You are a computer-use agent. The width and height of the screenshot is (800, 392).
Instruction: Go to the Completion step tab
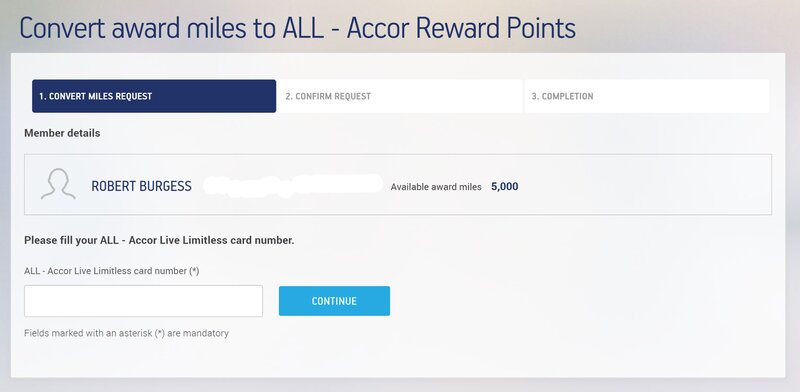[x=646, y=96]
